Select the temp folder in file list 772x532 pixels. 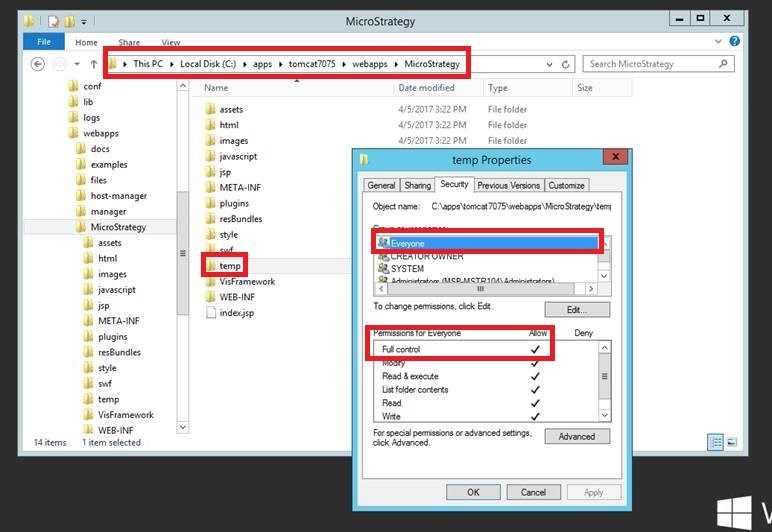coord(230,266)
